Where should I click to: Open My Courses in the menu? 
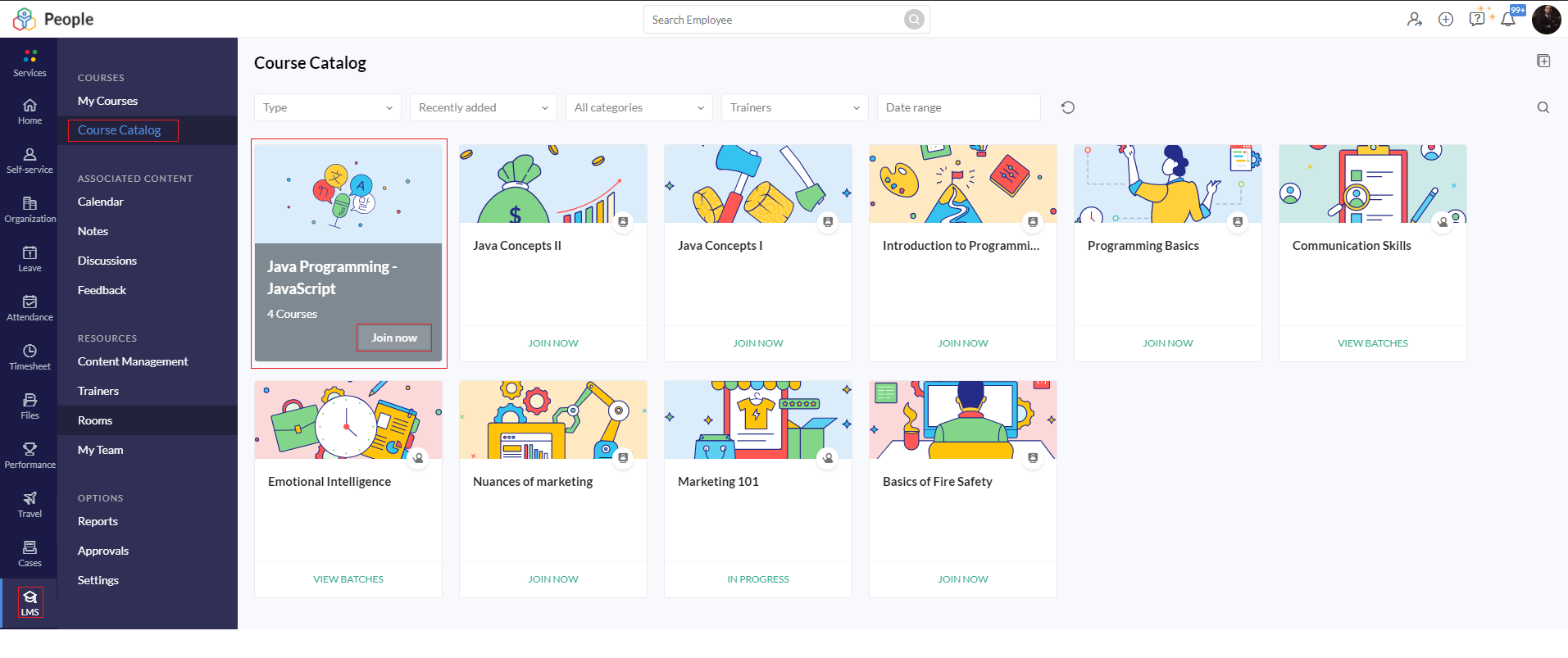107,101
